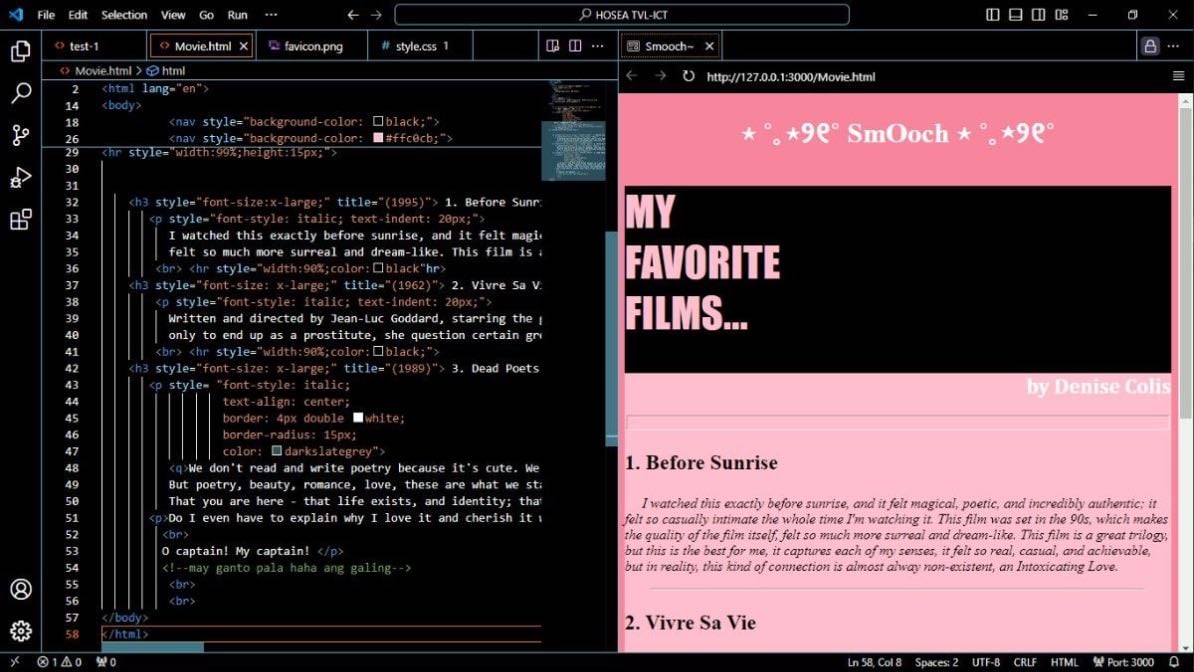This screenshot has height=672, width=1194.
Task: Go forward with title bar arrow
Action: click(376, 14)
